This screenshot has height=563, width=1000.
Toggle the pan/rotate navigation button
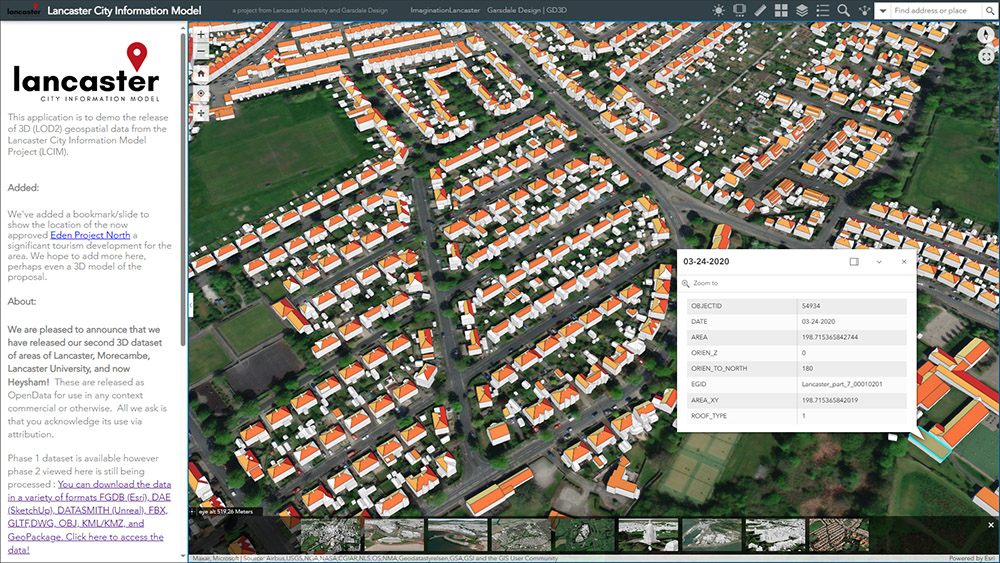(x=201, y=113)
